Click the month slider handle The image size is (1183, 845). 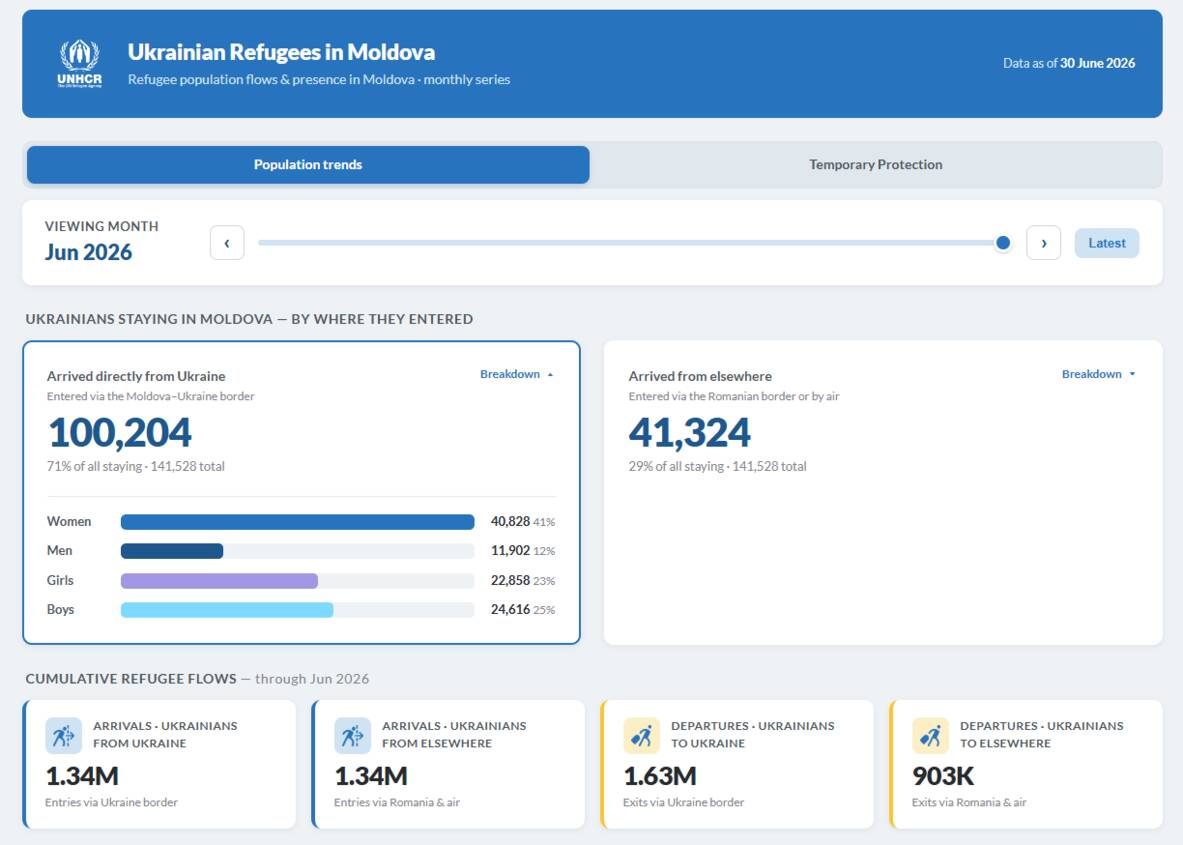1003,243
